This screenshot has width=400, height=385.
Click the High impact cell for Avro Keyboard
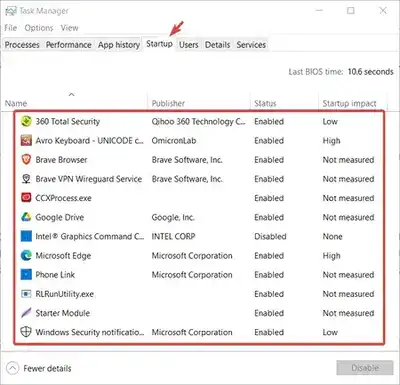tap(331, 141)
